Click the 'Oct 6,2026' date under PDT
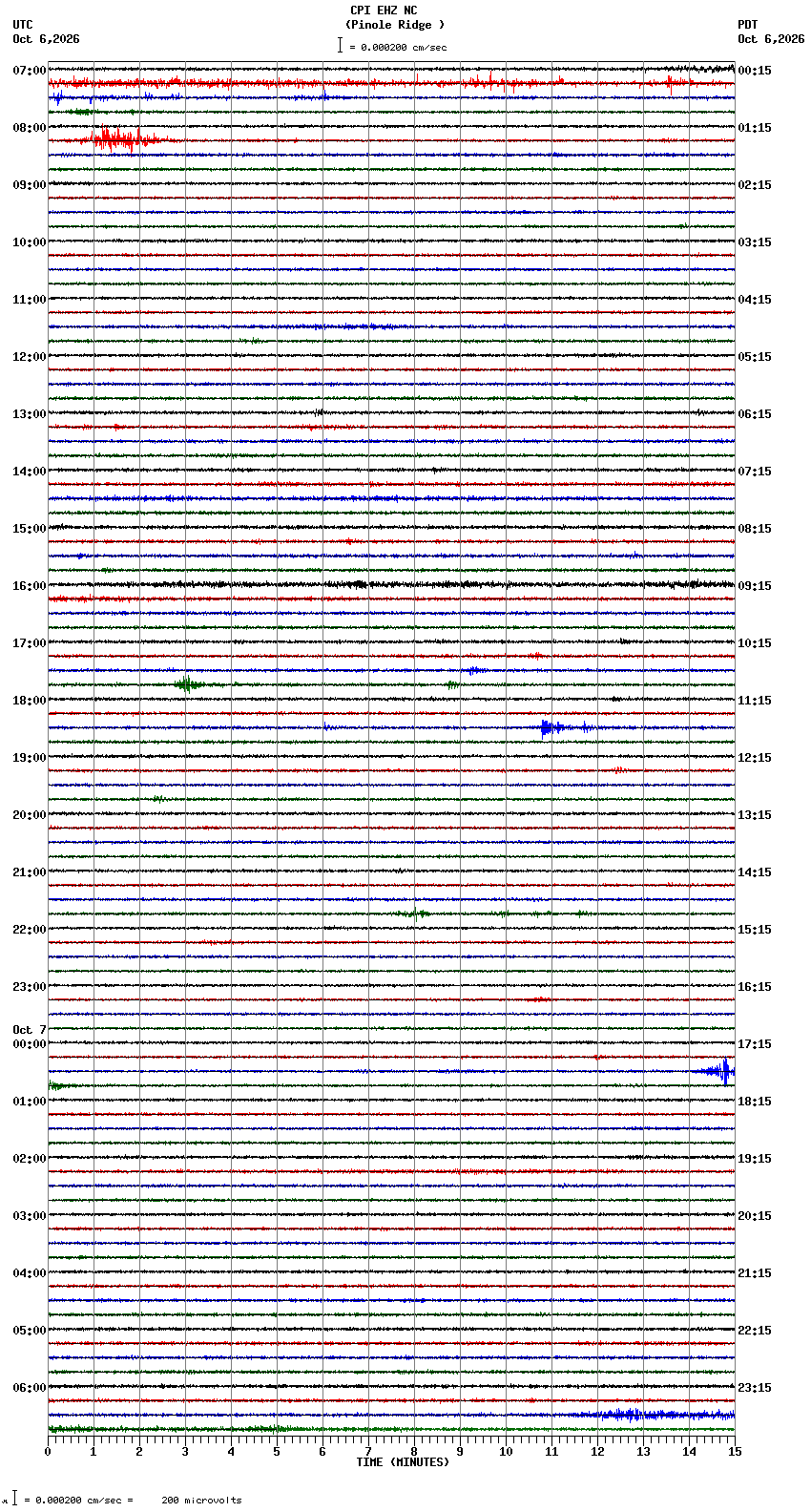Image resolution: width=811 pixels, height=1512 pixels. point(771,39)
